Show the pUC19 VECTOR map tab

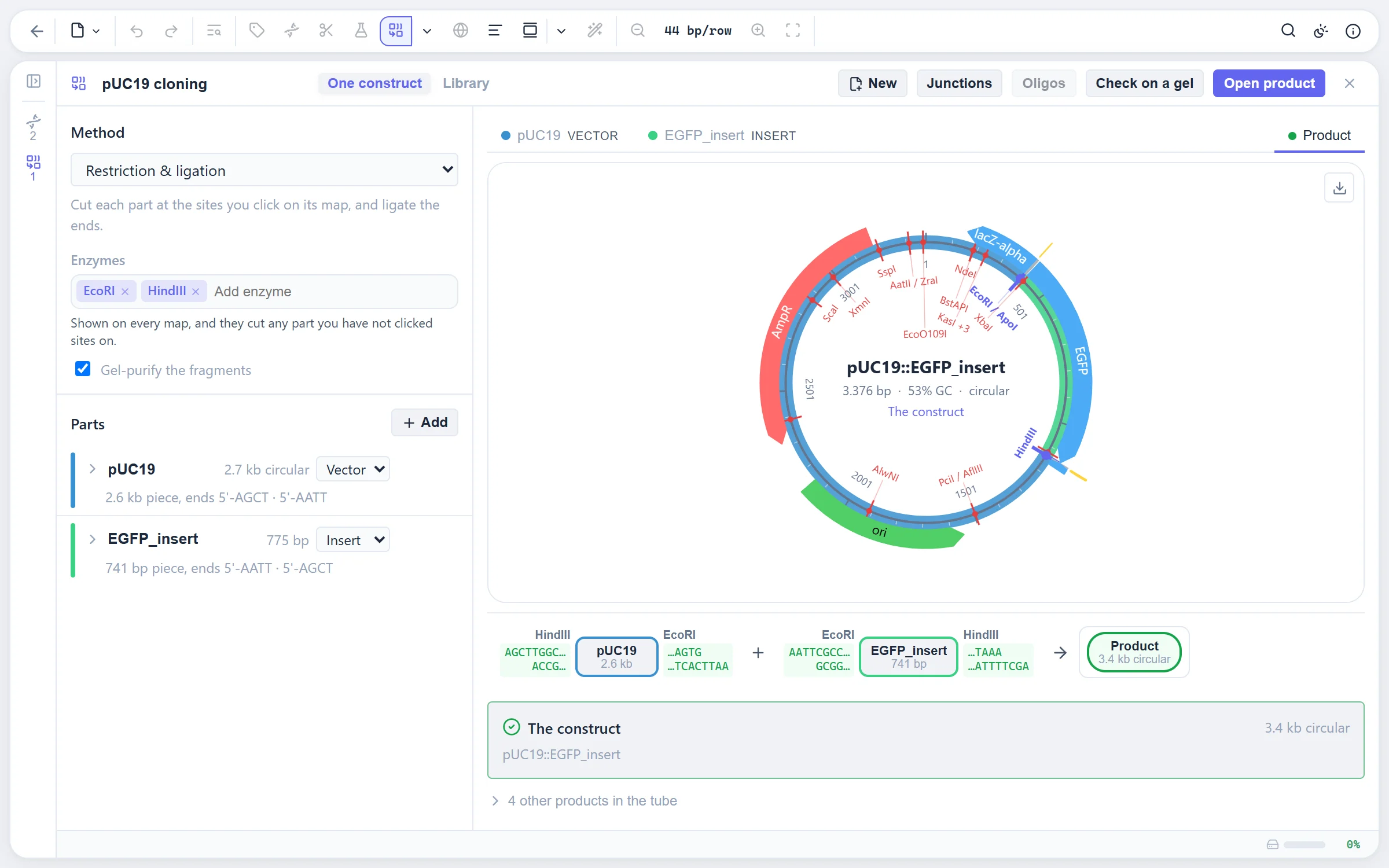point(560,135)
